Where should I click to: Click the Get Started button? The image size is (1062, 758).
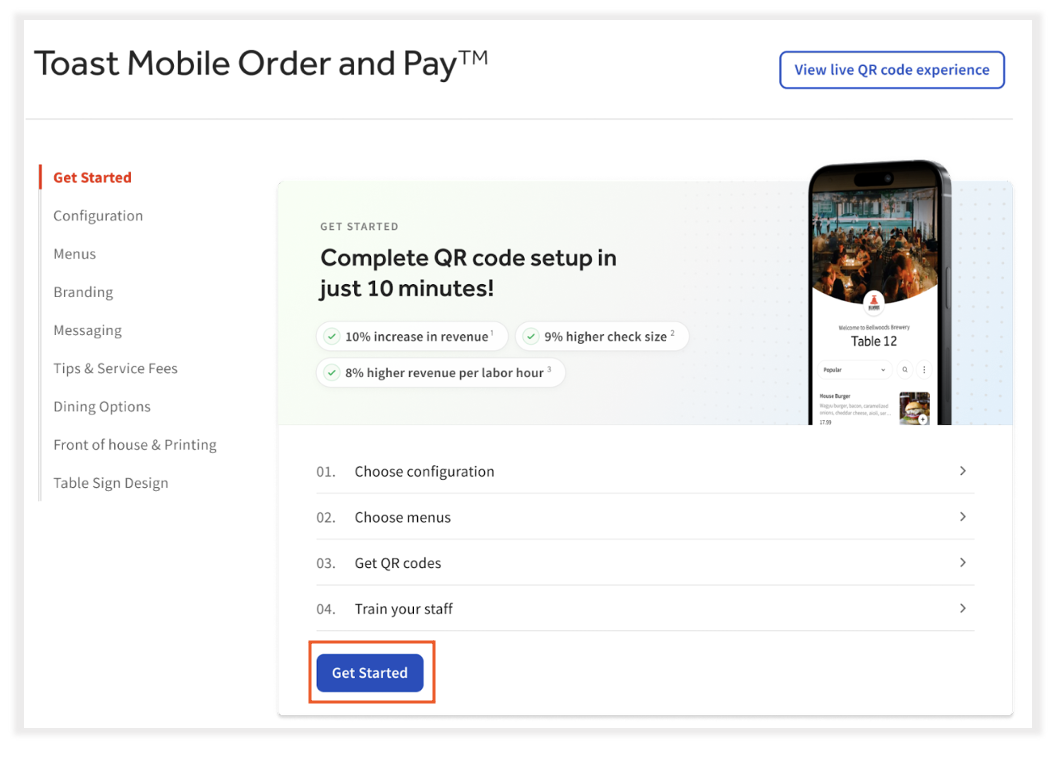pyautogui.click(x=370, y=672)
